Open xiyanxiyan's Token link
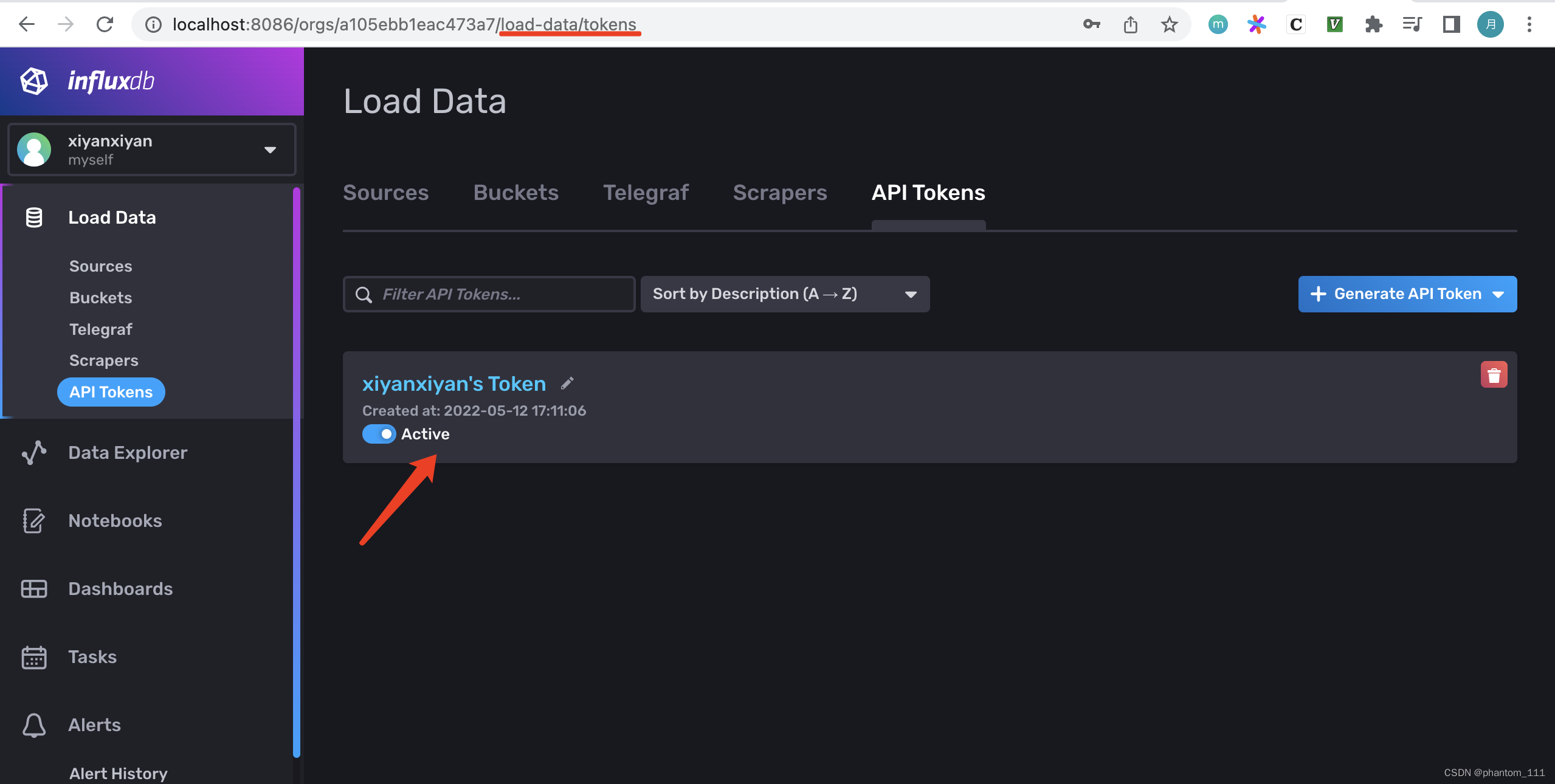The width and height of the screenshot is (1555, 784). pos(453,383)
